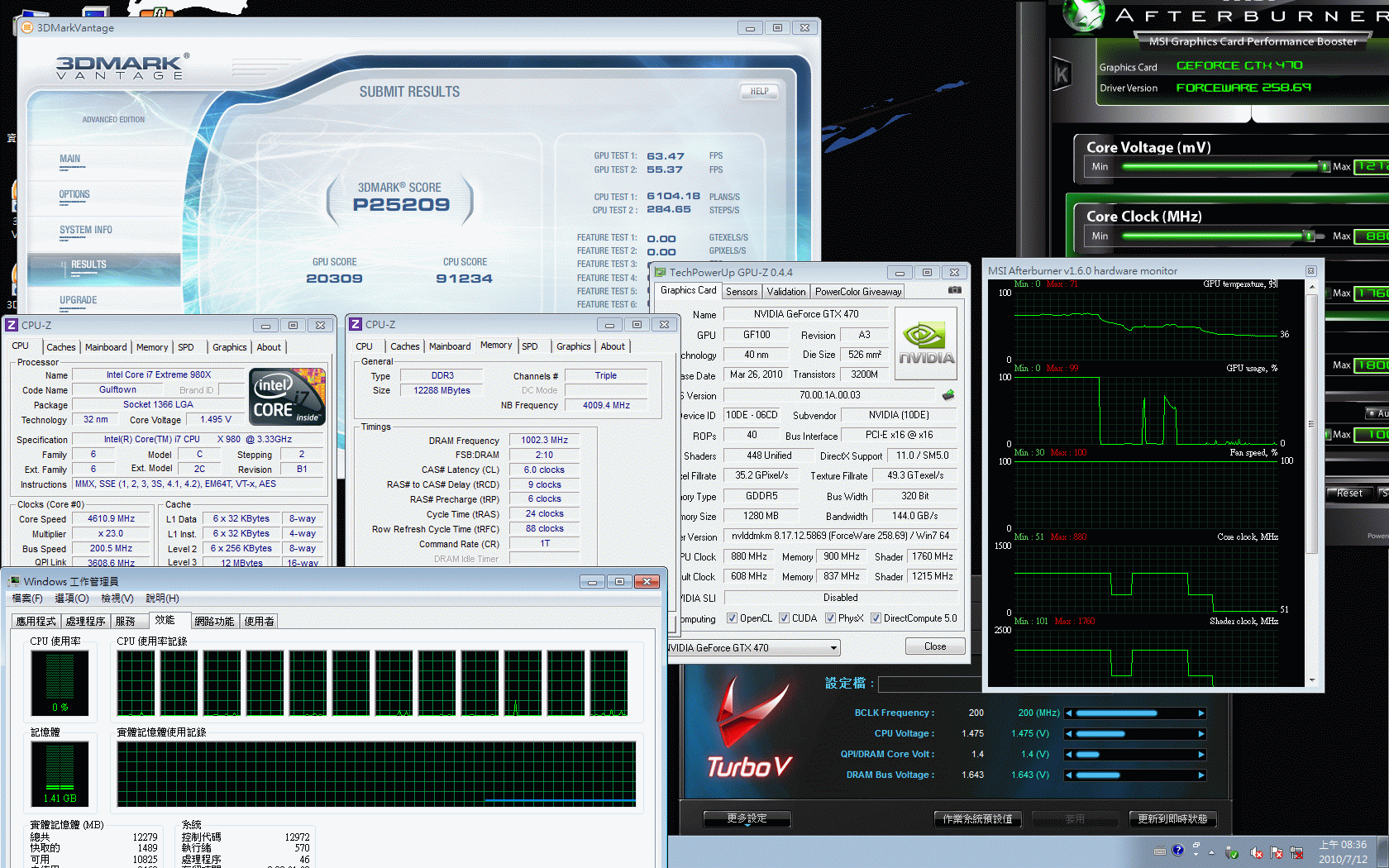Open the Graphics tab in left CPU-Z
Screen dimensions: 1389x868
coord(229,347)
